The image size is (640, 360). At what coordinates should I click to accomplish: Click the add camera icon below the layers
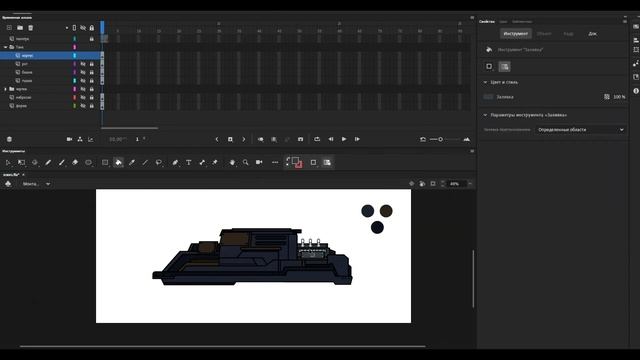coord(69,139)
